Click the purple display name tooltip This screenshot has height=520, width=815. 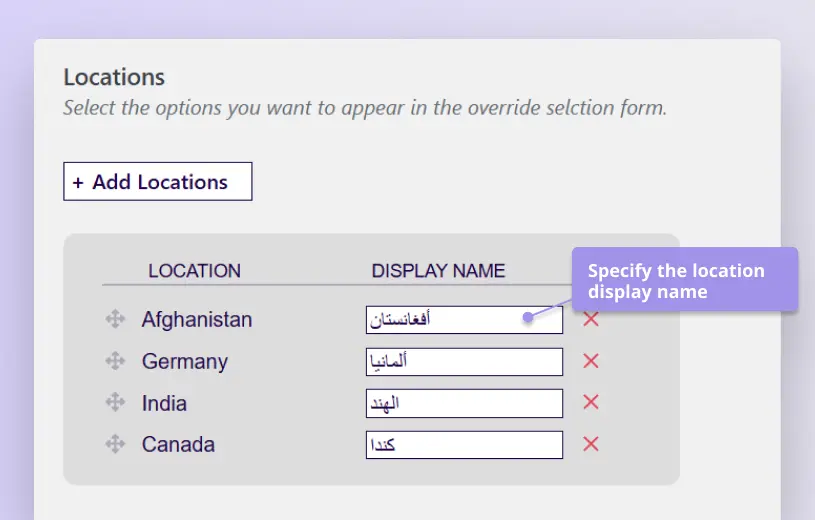click(684, 281)
